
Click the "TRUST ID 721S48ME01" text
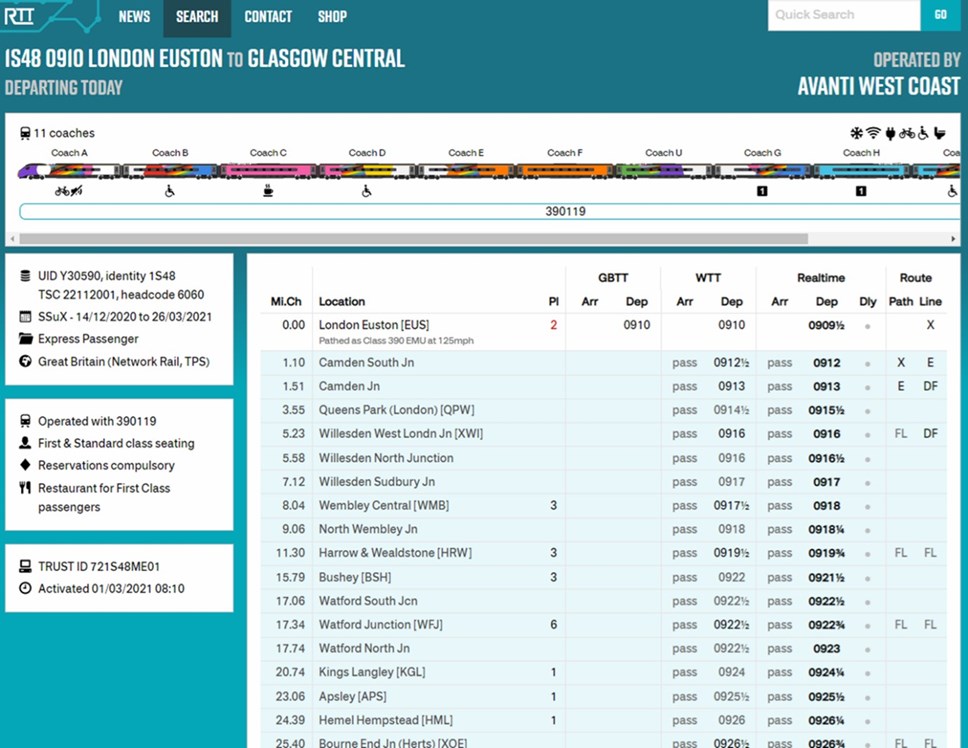[99, 567]
